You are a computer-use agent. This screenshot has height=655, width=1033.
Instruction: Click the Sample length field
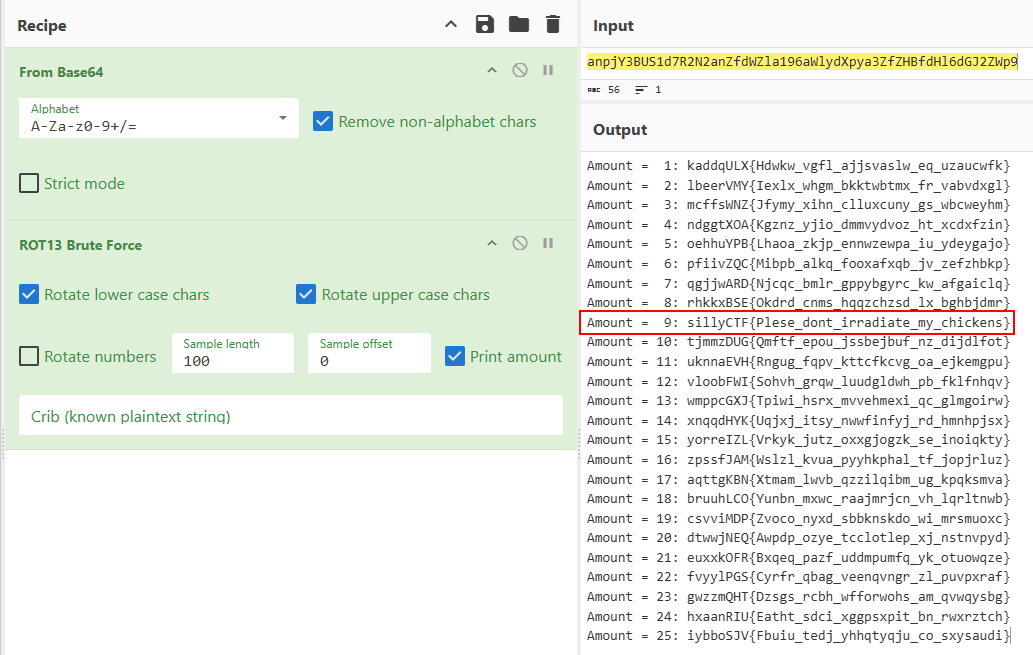pos(233,360)
